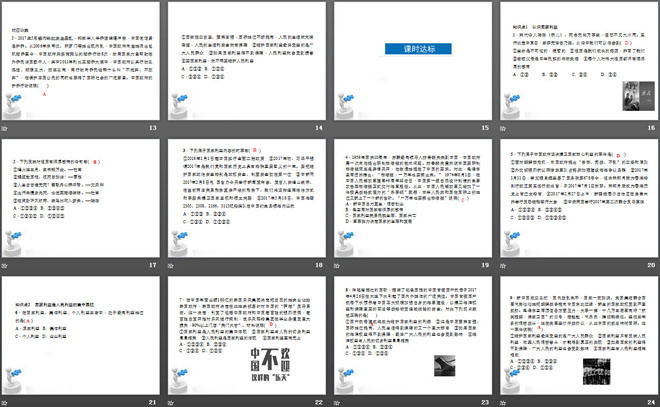The image size is (660, 407).
Task: Click the slide number label 22
Action: coord(319,402)
